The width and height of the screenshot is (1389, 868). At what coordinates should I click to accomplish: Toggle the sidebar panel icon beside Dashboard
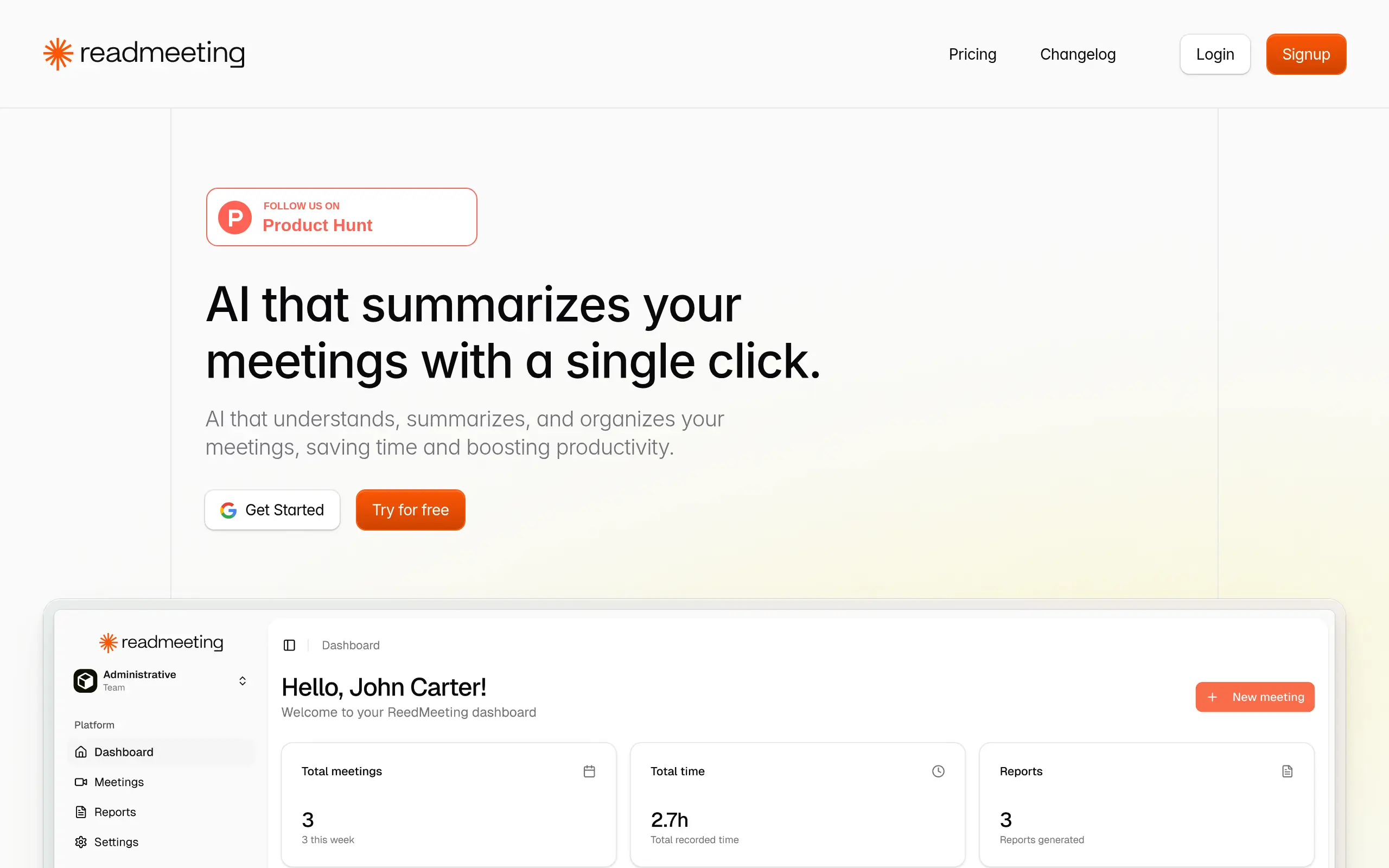coord(289,645)
